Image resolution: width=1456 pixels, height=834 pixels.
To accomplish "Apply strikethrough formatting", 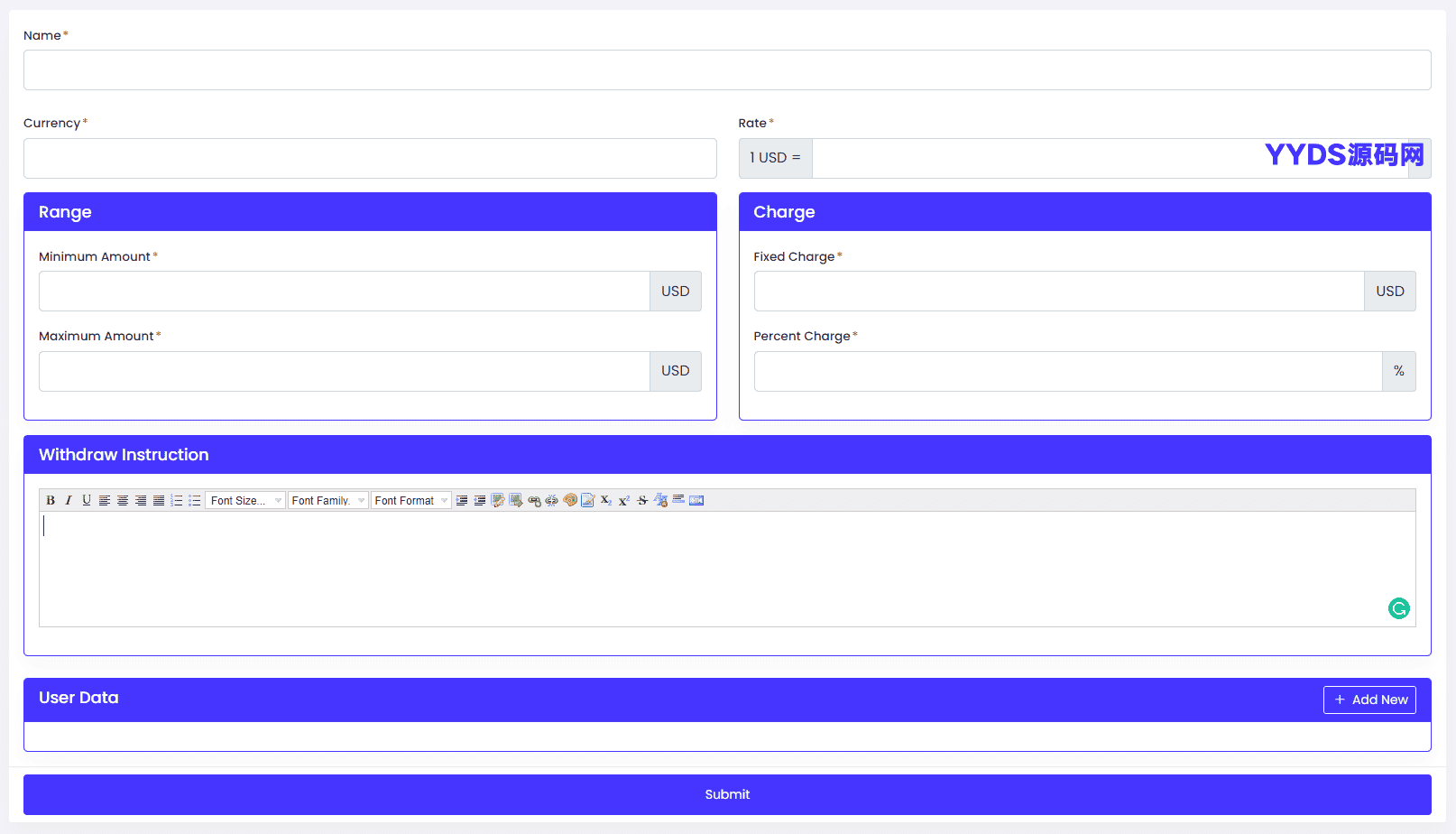I will 642,500.
